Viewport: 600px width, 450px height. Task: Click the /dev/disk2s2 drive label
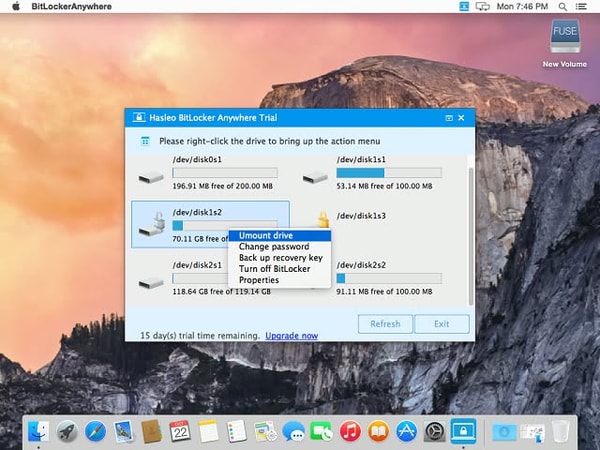click(361, 265)
